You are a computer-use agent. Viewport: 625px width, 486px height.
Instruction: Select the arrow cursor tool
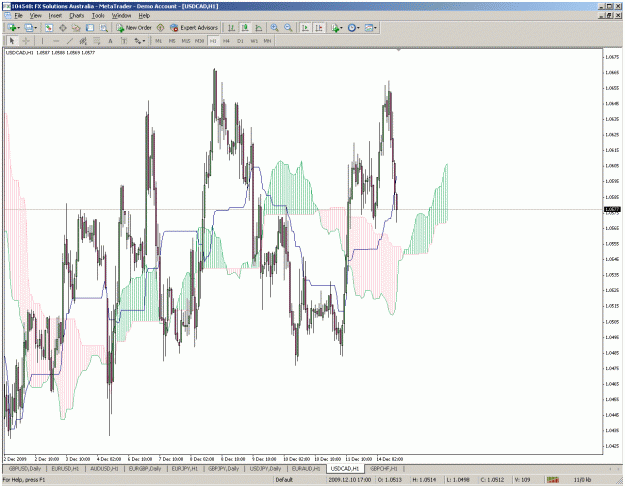(x=12, y=41)
